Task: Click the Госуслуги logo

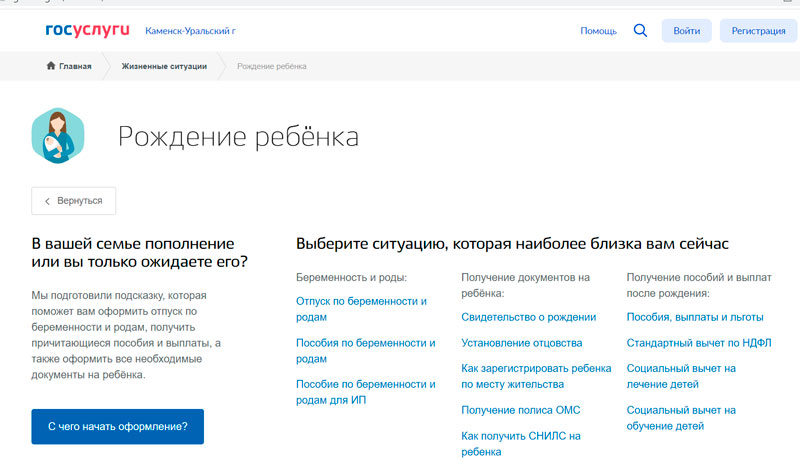Action: point(88,31)
